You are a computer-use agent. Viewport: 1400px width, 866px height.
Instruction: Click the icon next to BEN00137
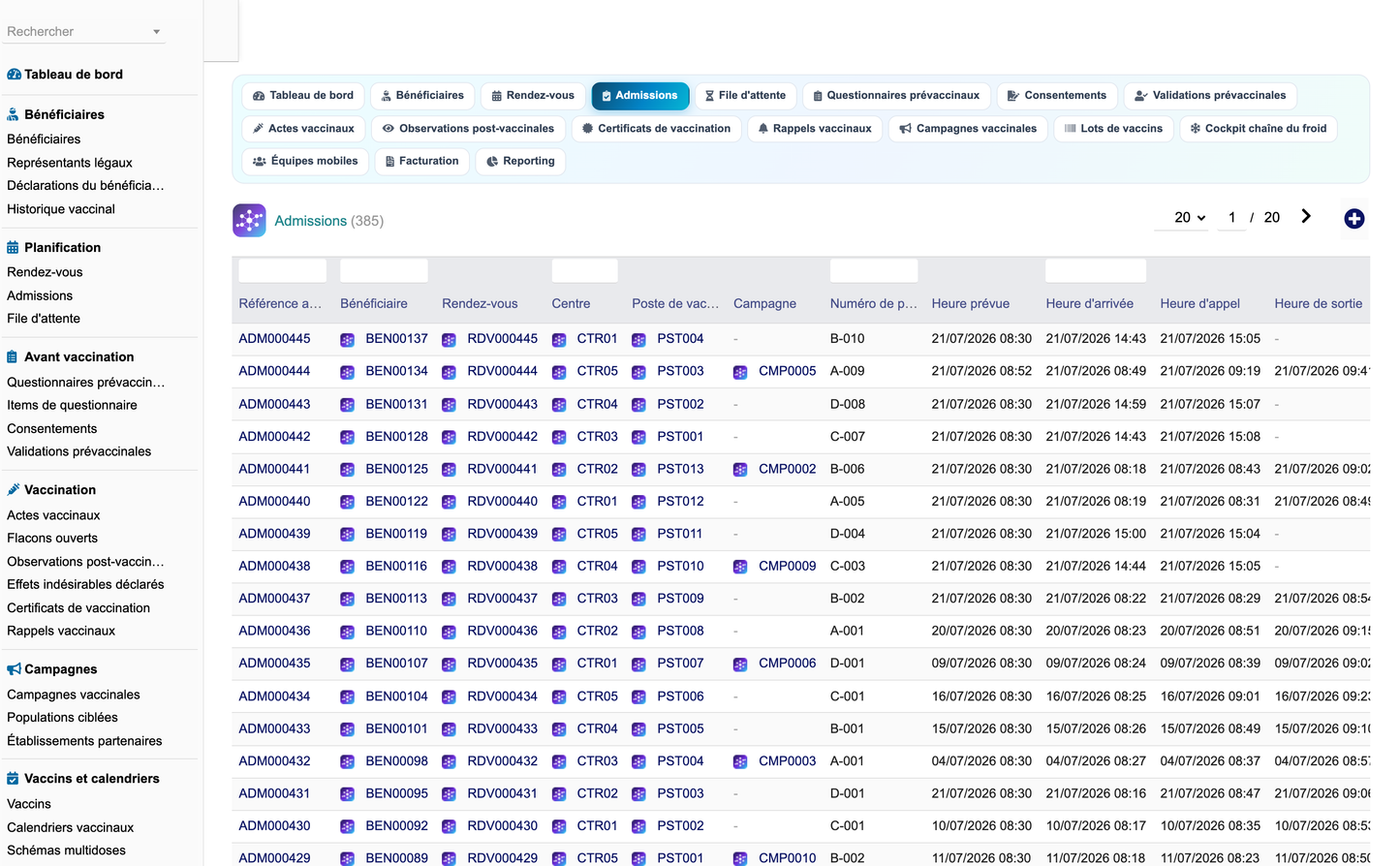tap(348, 340)
